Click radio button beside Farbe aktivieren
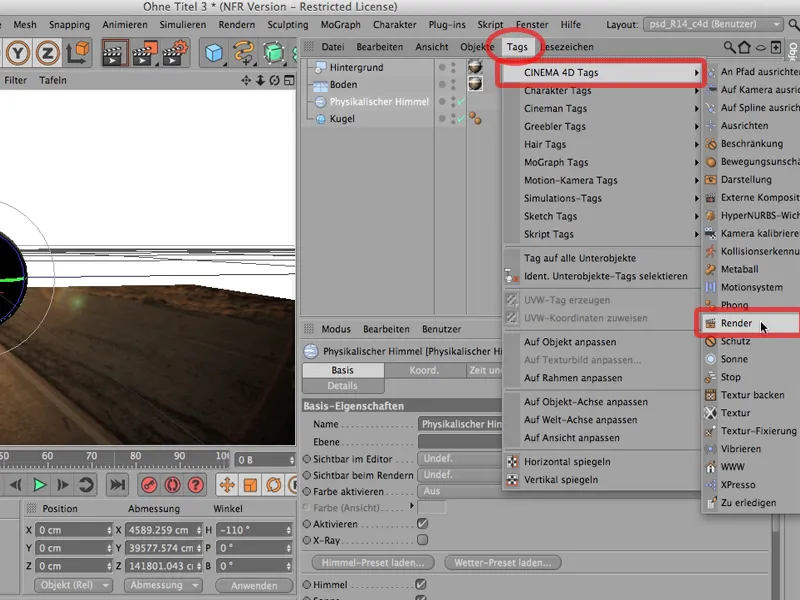 (x=307, y=491)
